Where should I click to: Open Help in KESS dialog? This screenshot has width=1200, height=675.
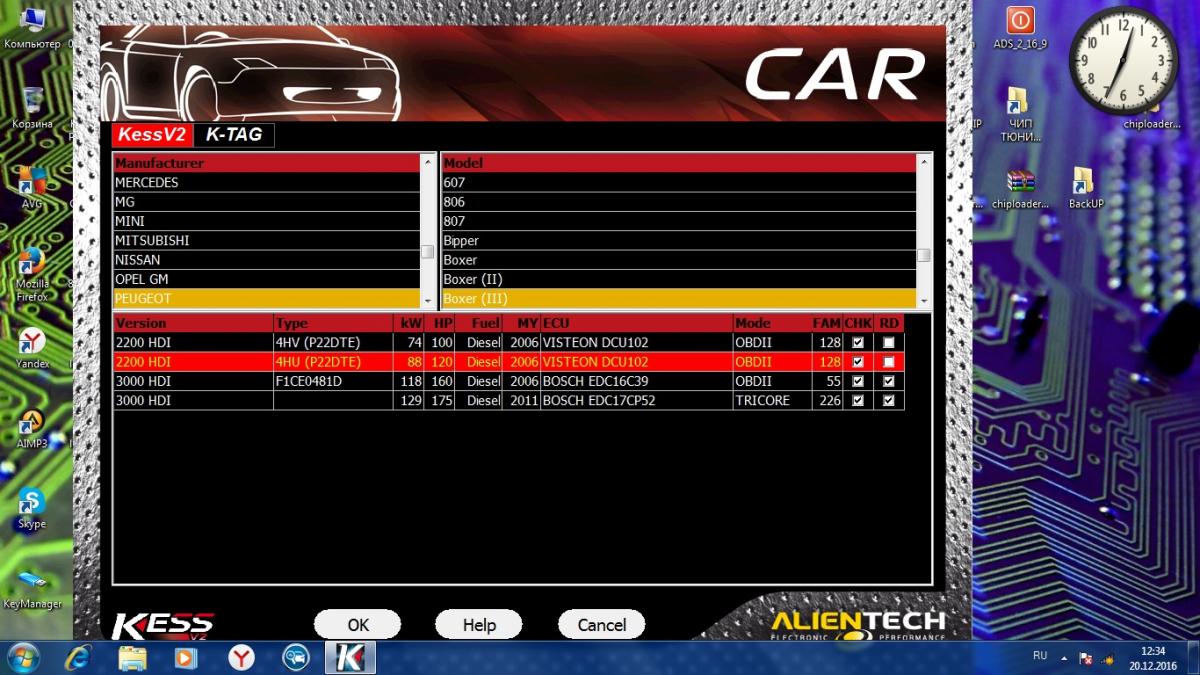coord(479,625)
